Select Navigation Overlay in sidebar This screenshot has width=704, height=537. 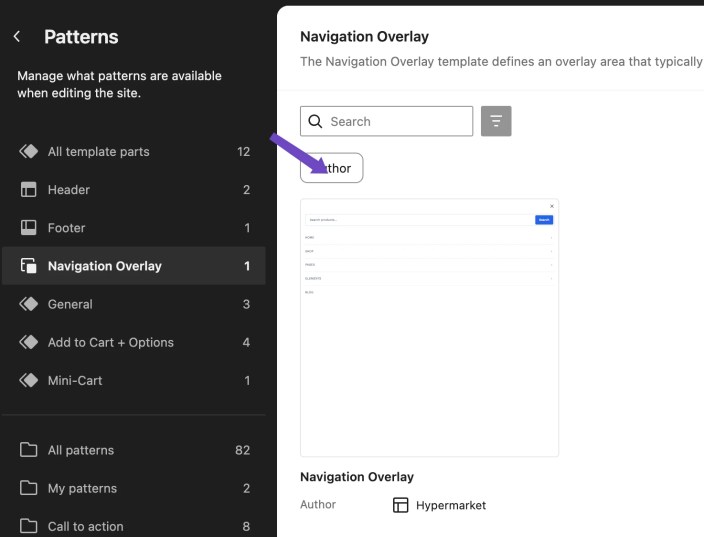point(134,266)
